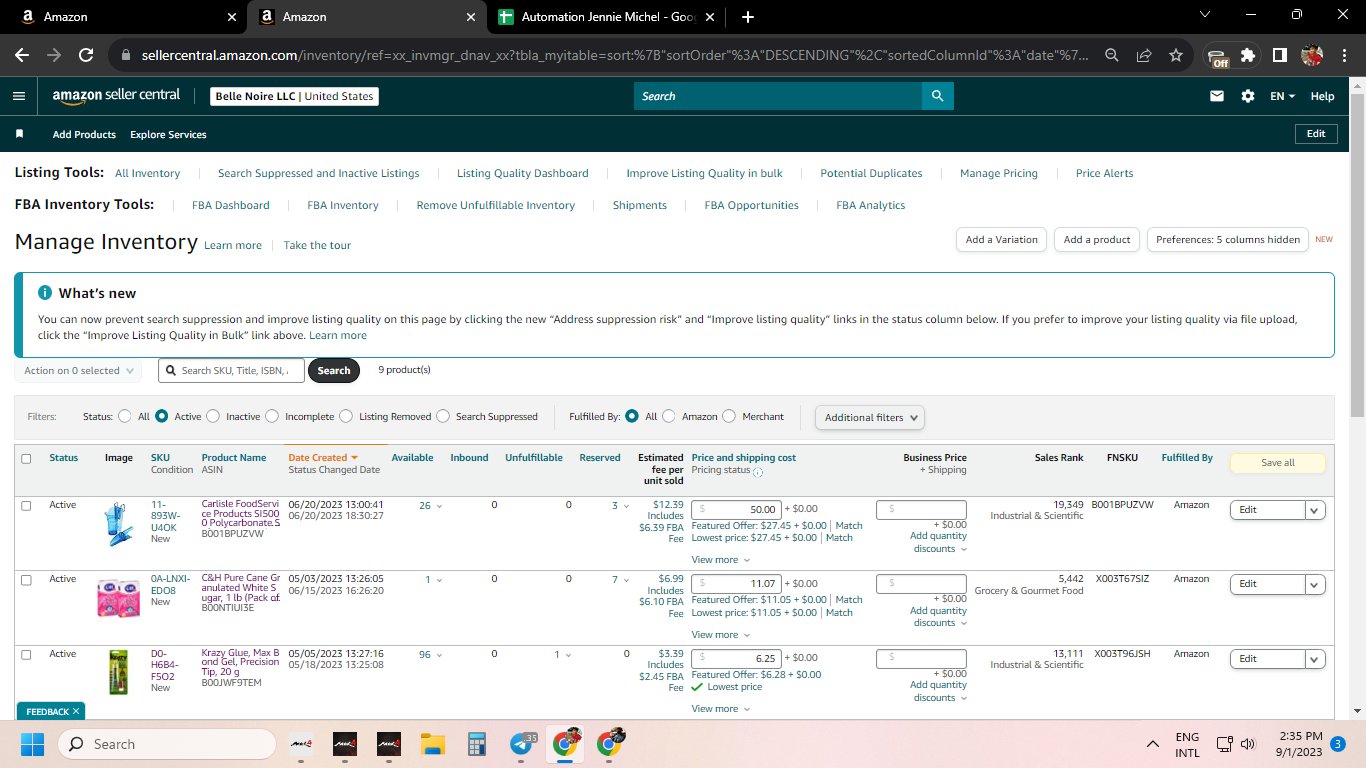Open Windows Start menu
This screenshot has width=1366, height=768.
pyautogui.click(x=32, y=744)
